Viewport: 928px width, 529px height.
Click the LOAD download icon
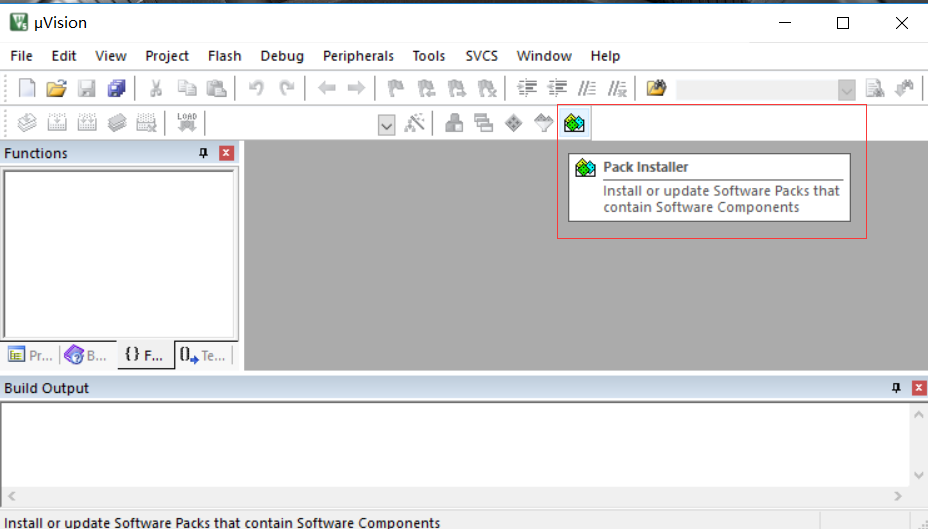point(187,122)
